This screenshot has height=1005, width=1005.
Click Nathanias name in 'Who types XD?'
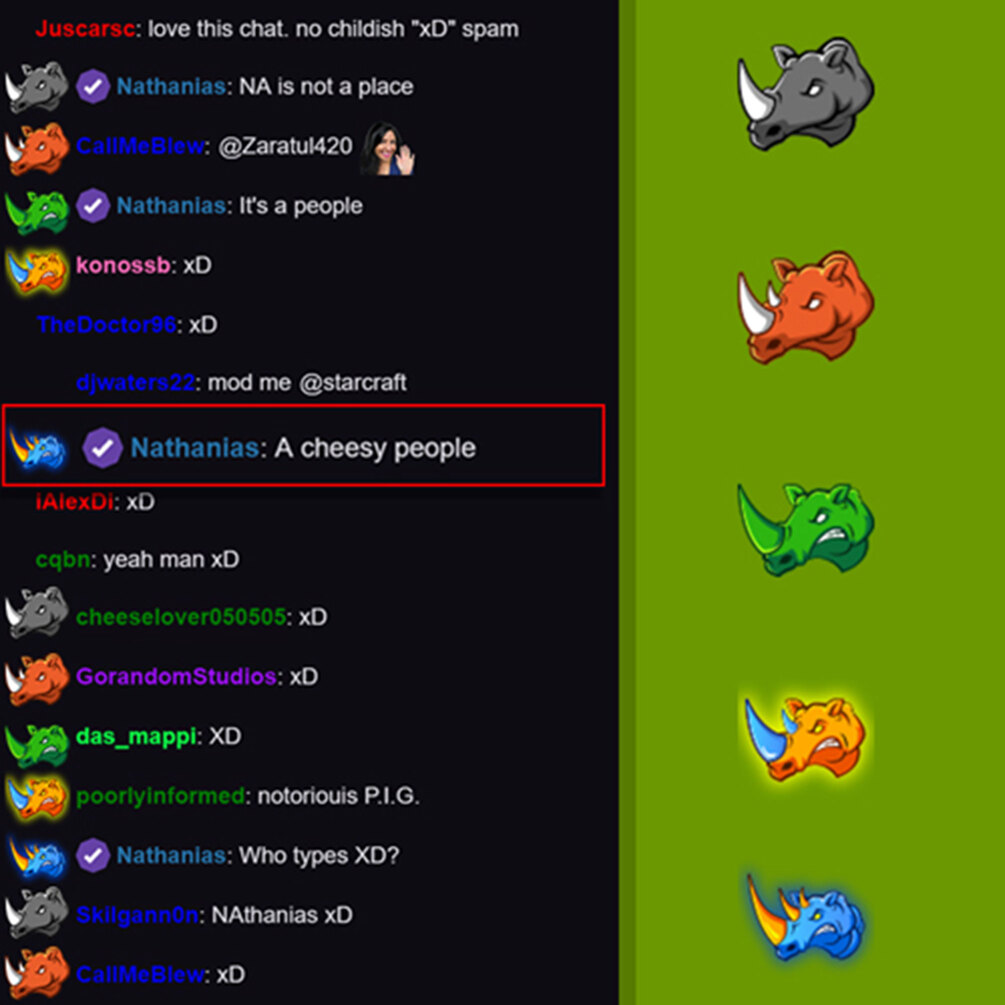171,855
